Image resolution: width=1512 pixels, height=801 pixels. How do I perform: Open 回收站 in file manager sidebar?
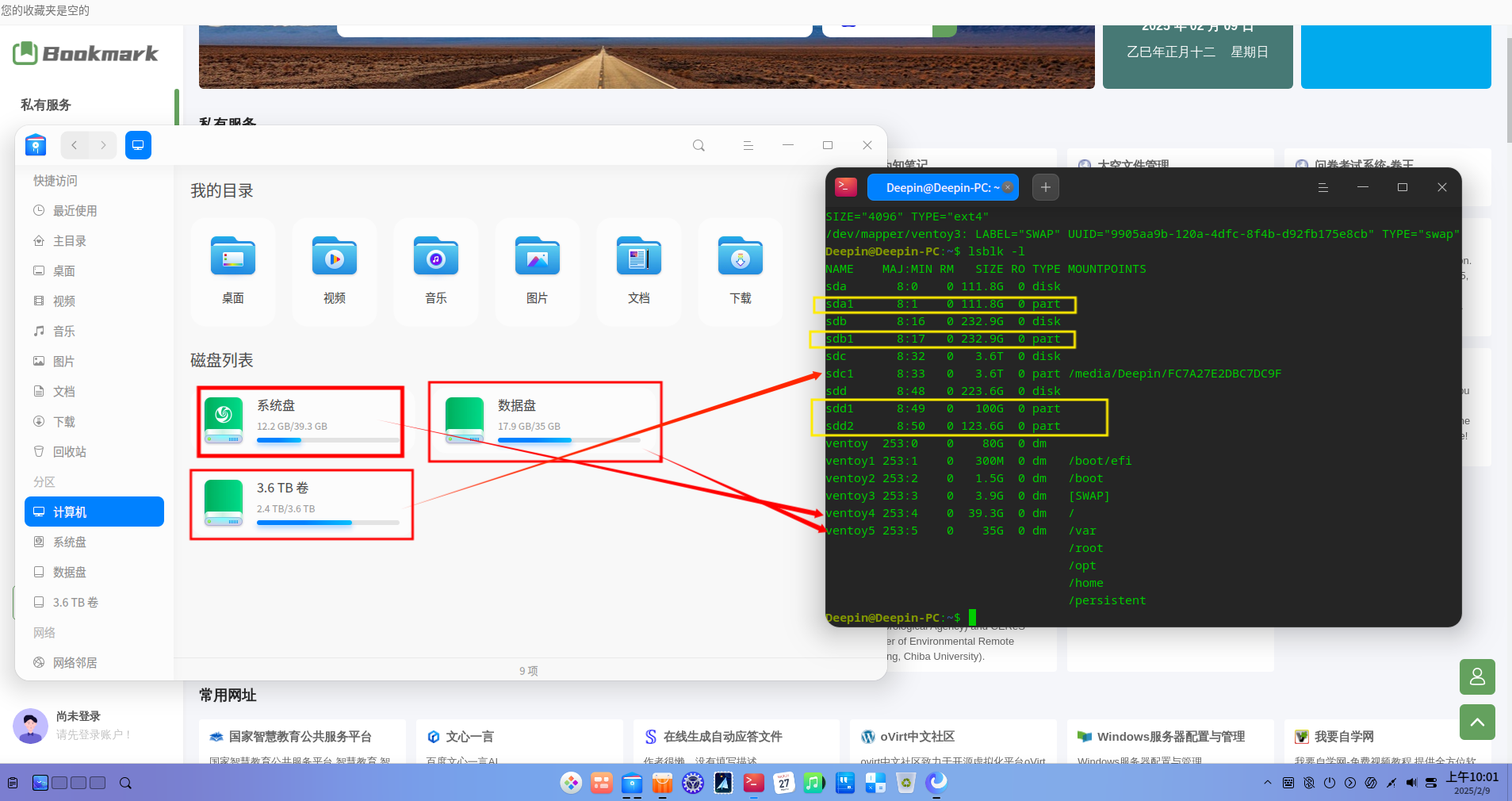(94, 452)
